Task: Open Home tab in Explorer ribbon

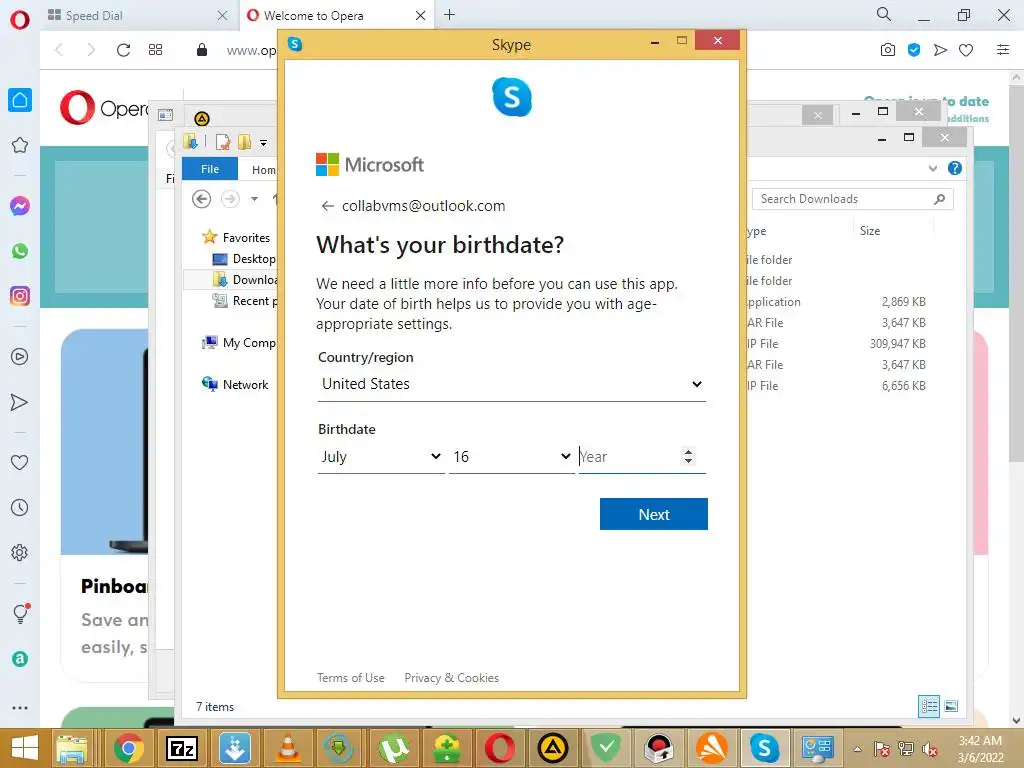Action: coord(264,170)
